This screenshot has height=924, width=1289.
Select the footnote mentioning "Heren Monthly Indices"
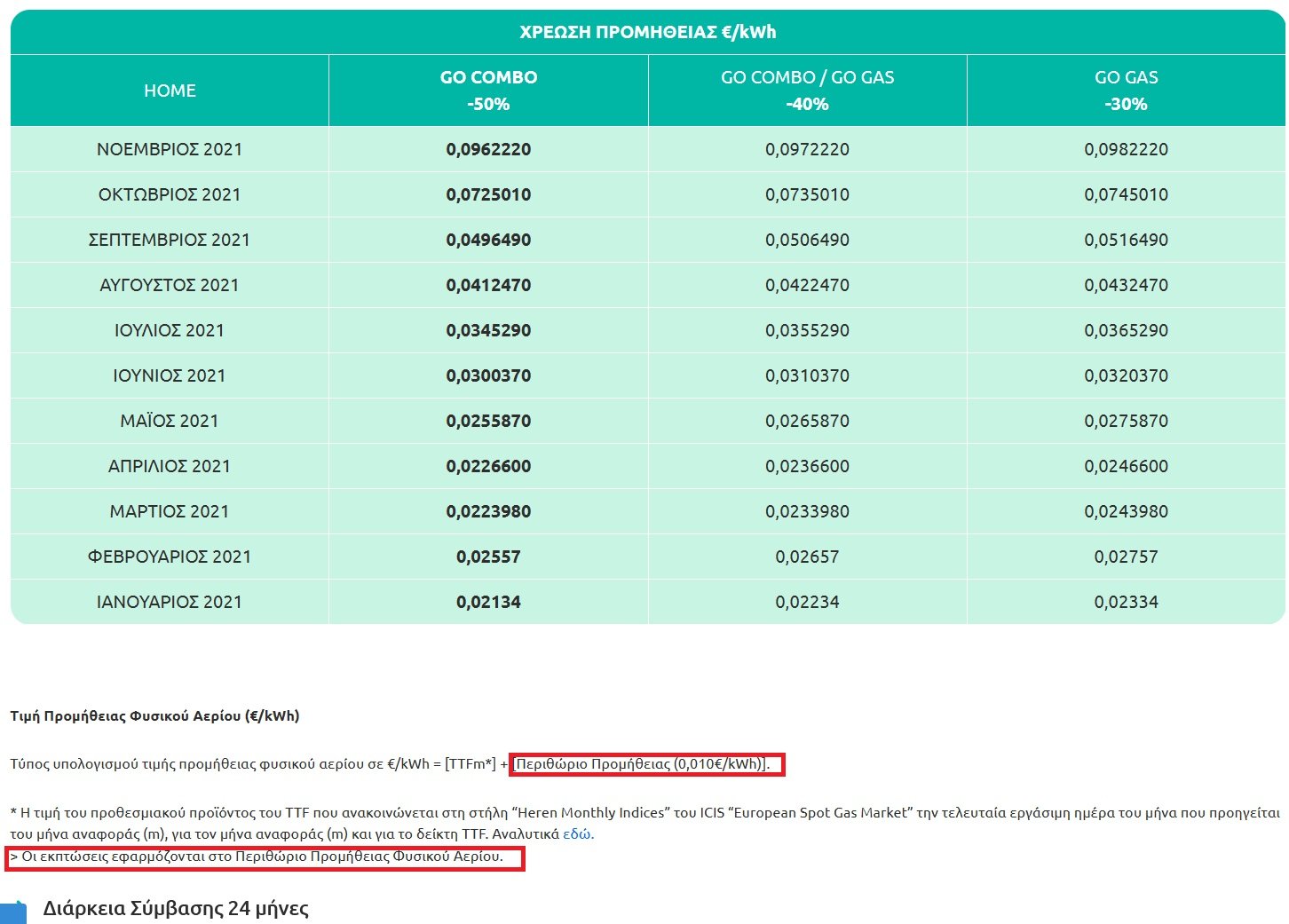pos(644,823)
